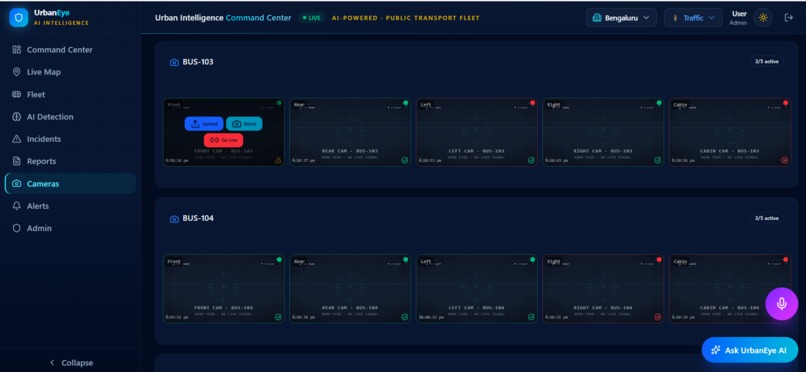Open the BUS-103 cabin camera feed
The image size is (806, 372).
[729, 132]
